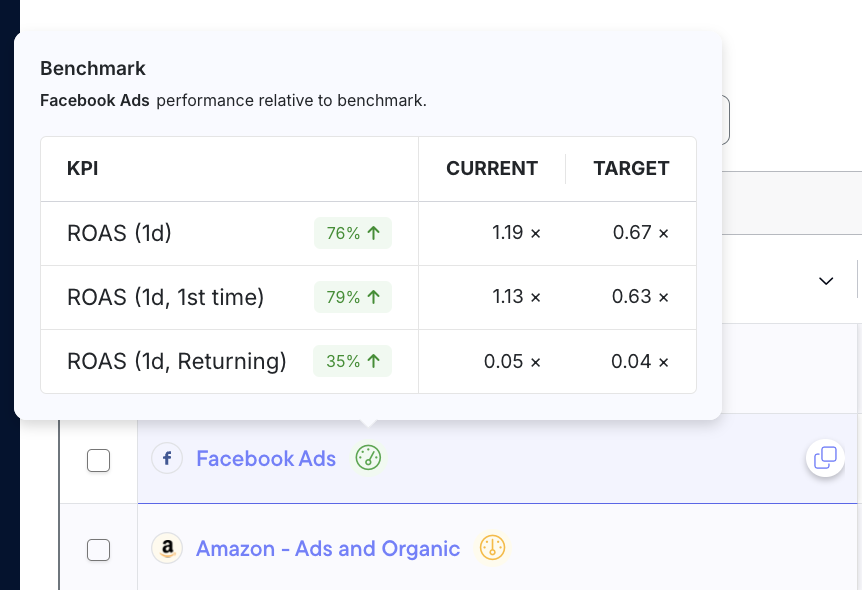Check the Facebook Ads row checkbox
Image resolution: width=862 pixels, height=590 pixels.
[x=98, y=460]
